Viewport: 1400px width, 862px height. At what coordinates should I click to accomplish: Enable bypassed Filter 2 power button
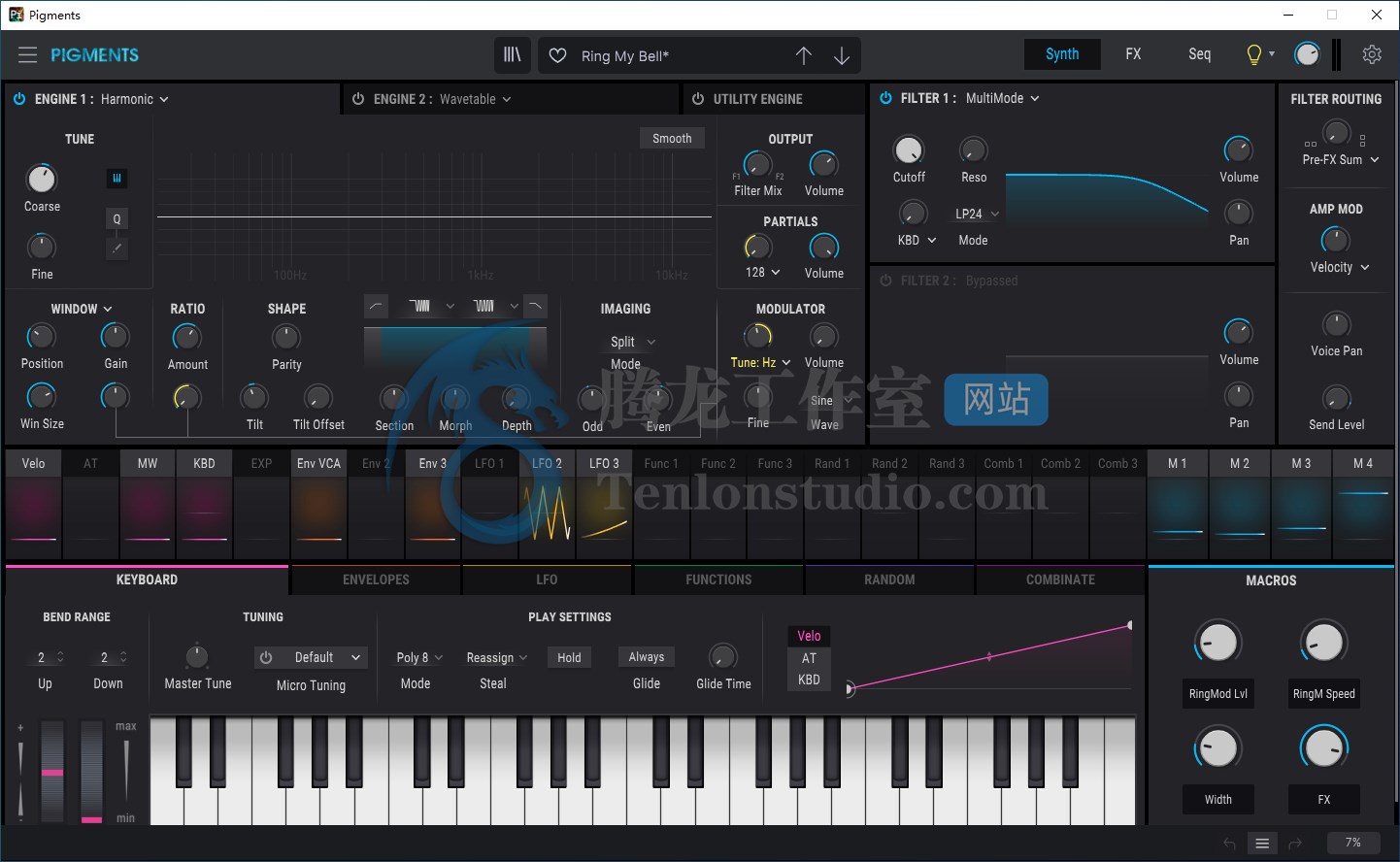pyautogui.click(x=885, y=281)
